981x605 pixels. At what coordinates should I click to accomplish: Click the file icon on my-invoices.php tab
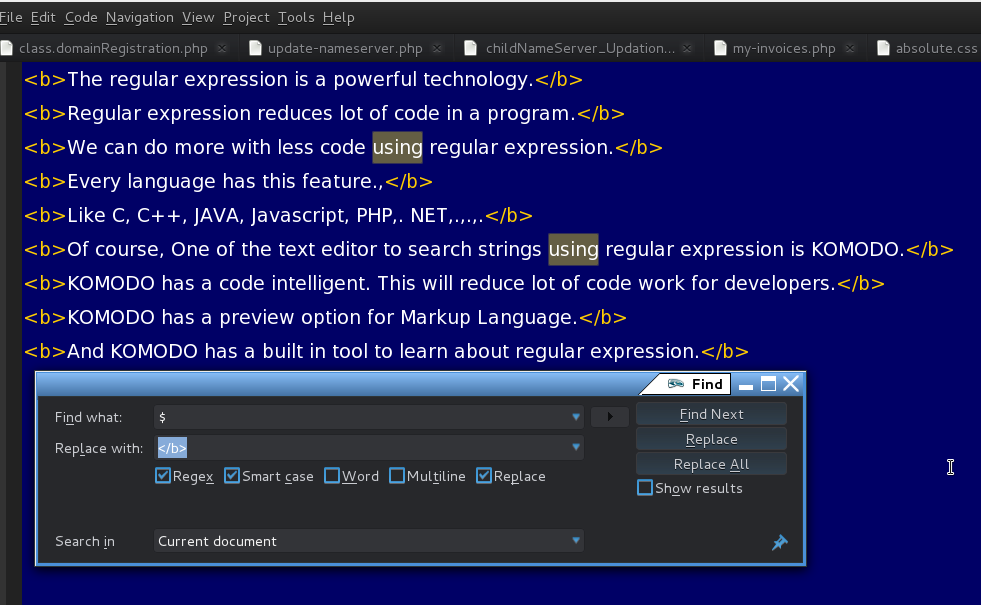coord(720,48)
